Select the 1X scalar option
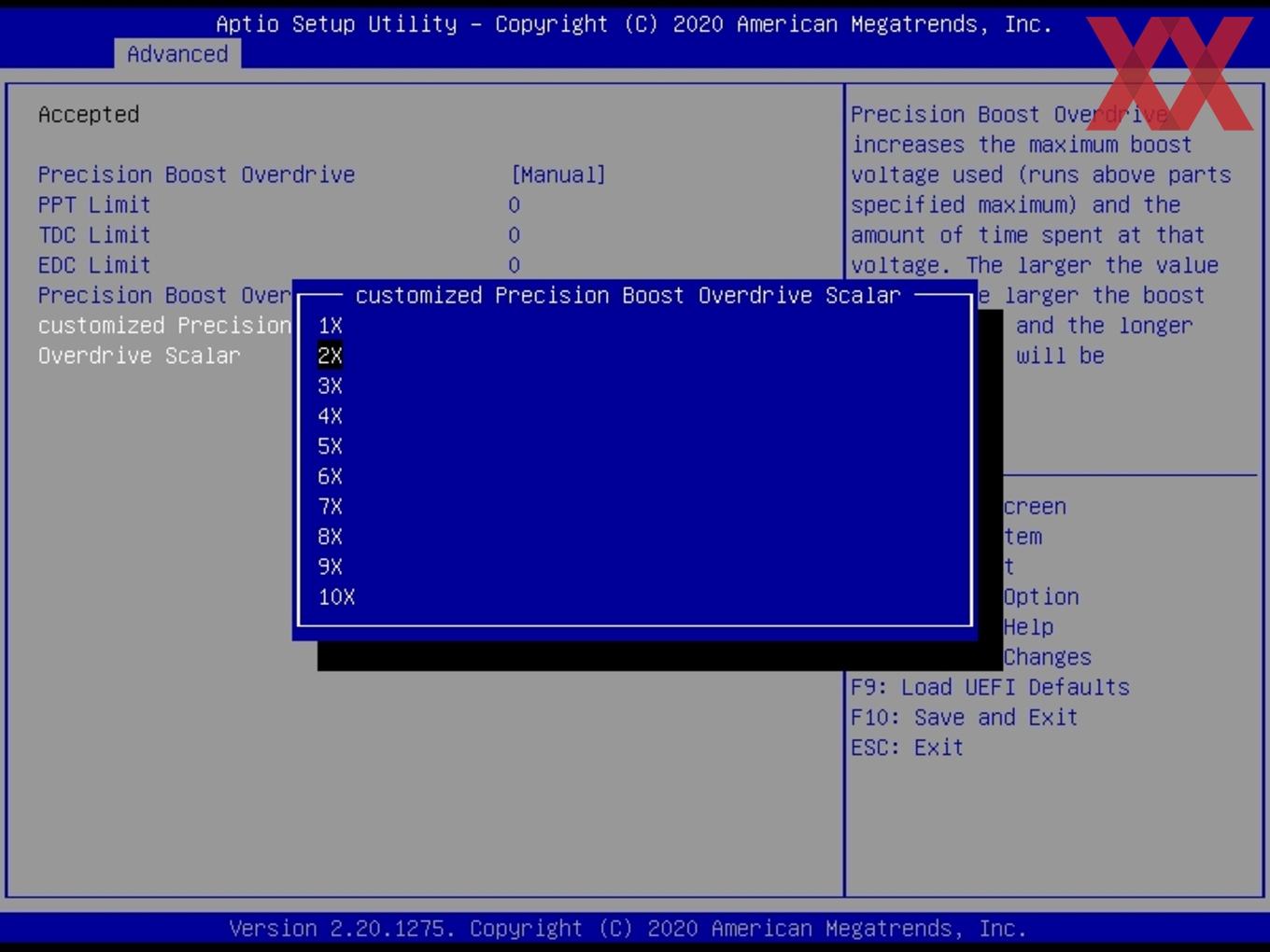Viewport: 1270px width, 952px height. [331, 326]
